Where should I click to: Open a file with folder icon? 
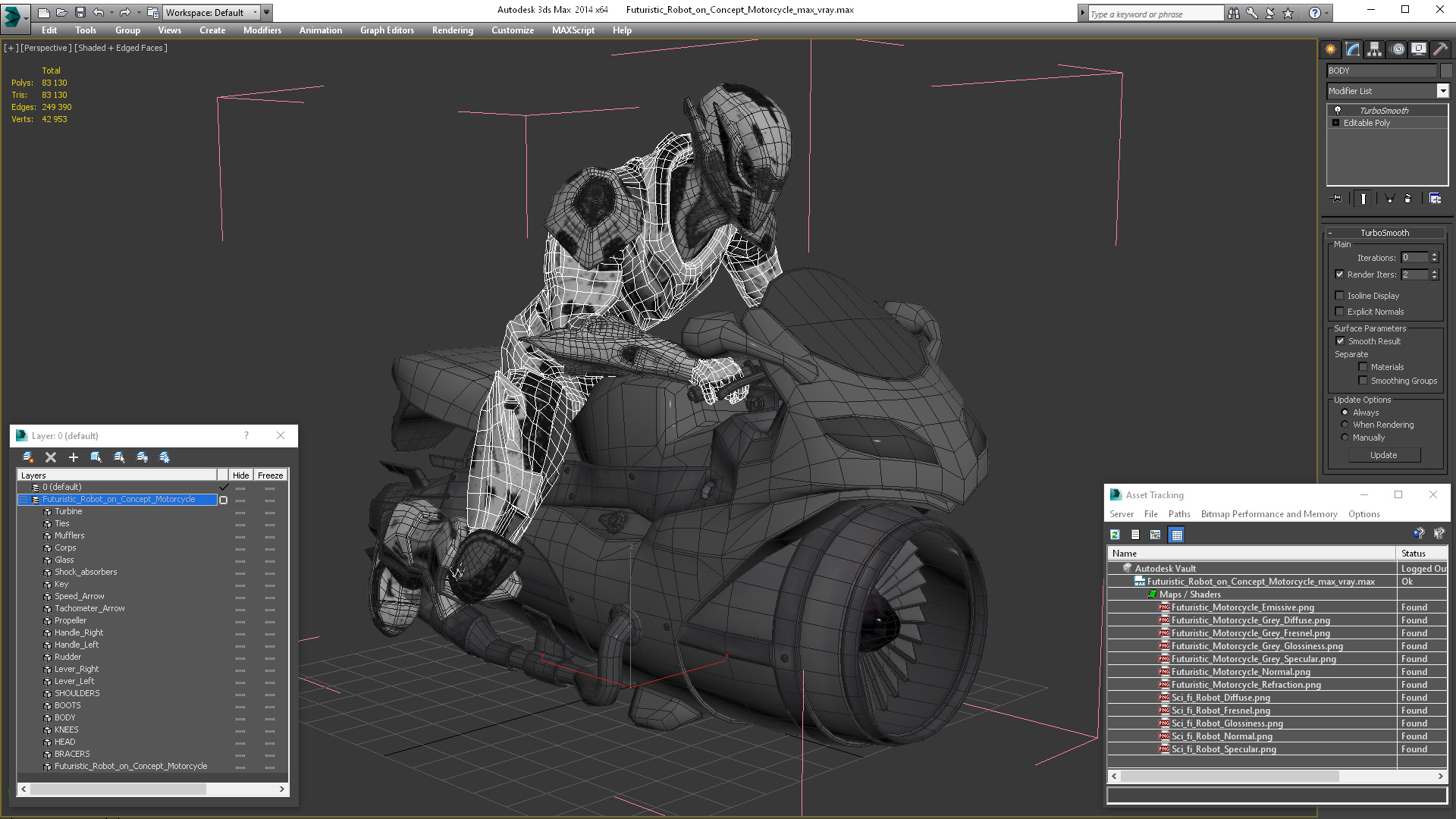pyautogui.click(x=62, y=12)
